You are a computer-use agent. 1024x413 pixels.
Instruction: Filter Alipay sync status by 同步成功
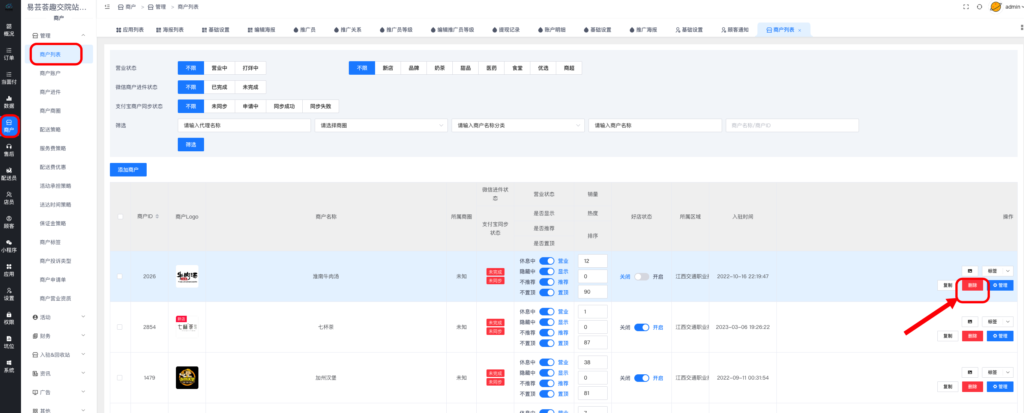284,106
